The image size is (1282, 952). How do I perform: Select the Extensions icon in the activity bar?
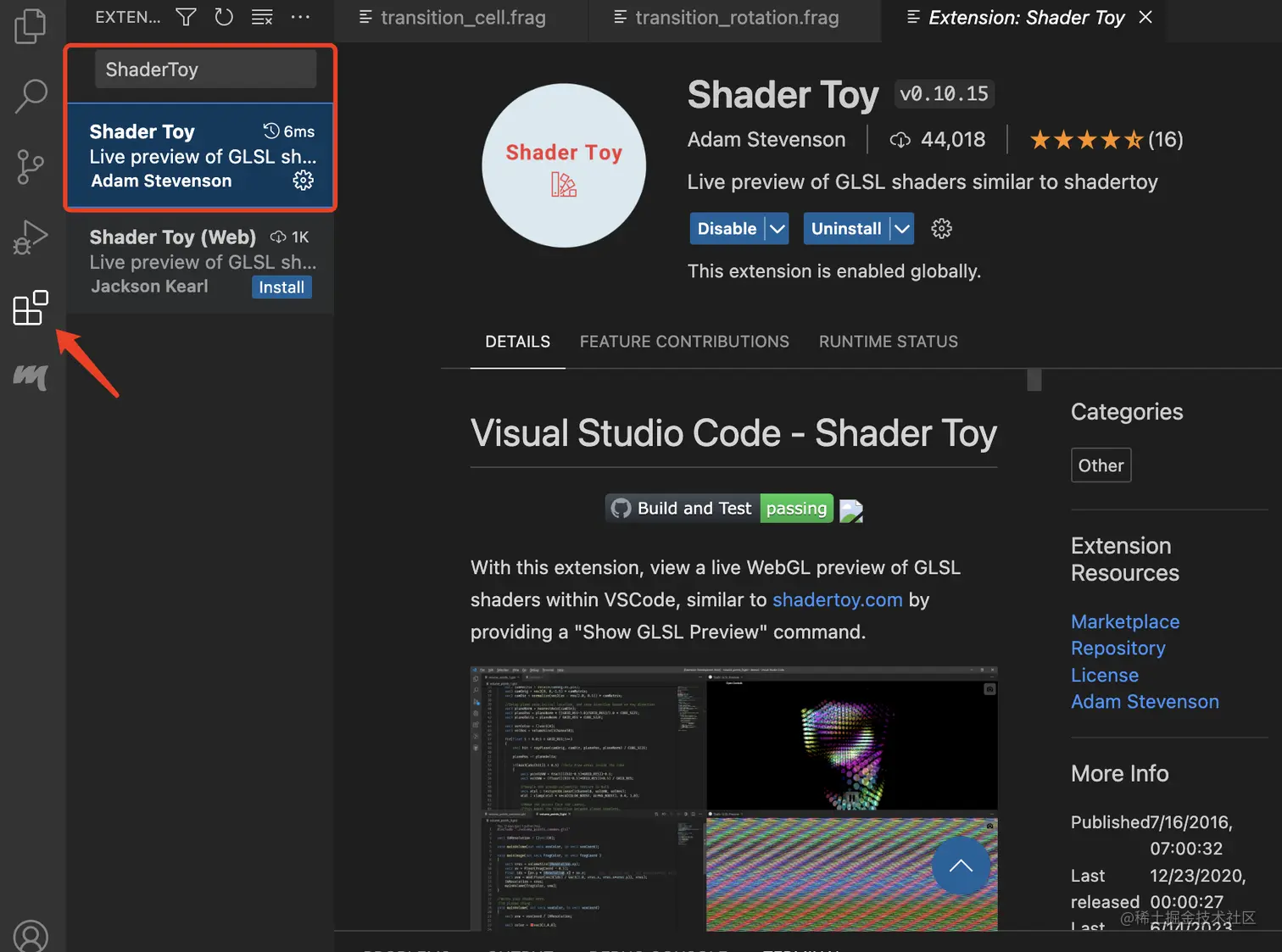(x=31, y=308)
